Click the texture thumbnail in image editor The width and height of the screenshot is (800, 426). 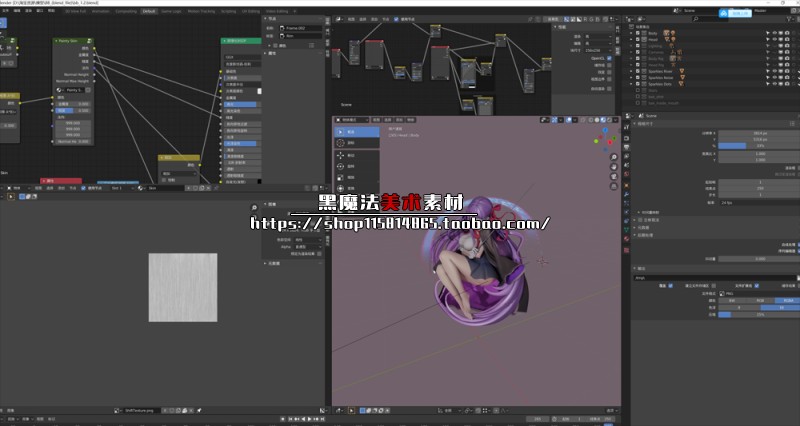pyautogui.click(x=183, y=287)
